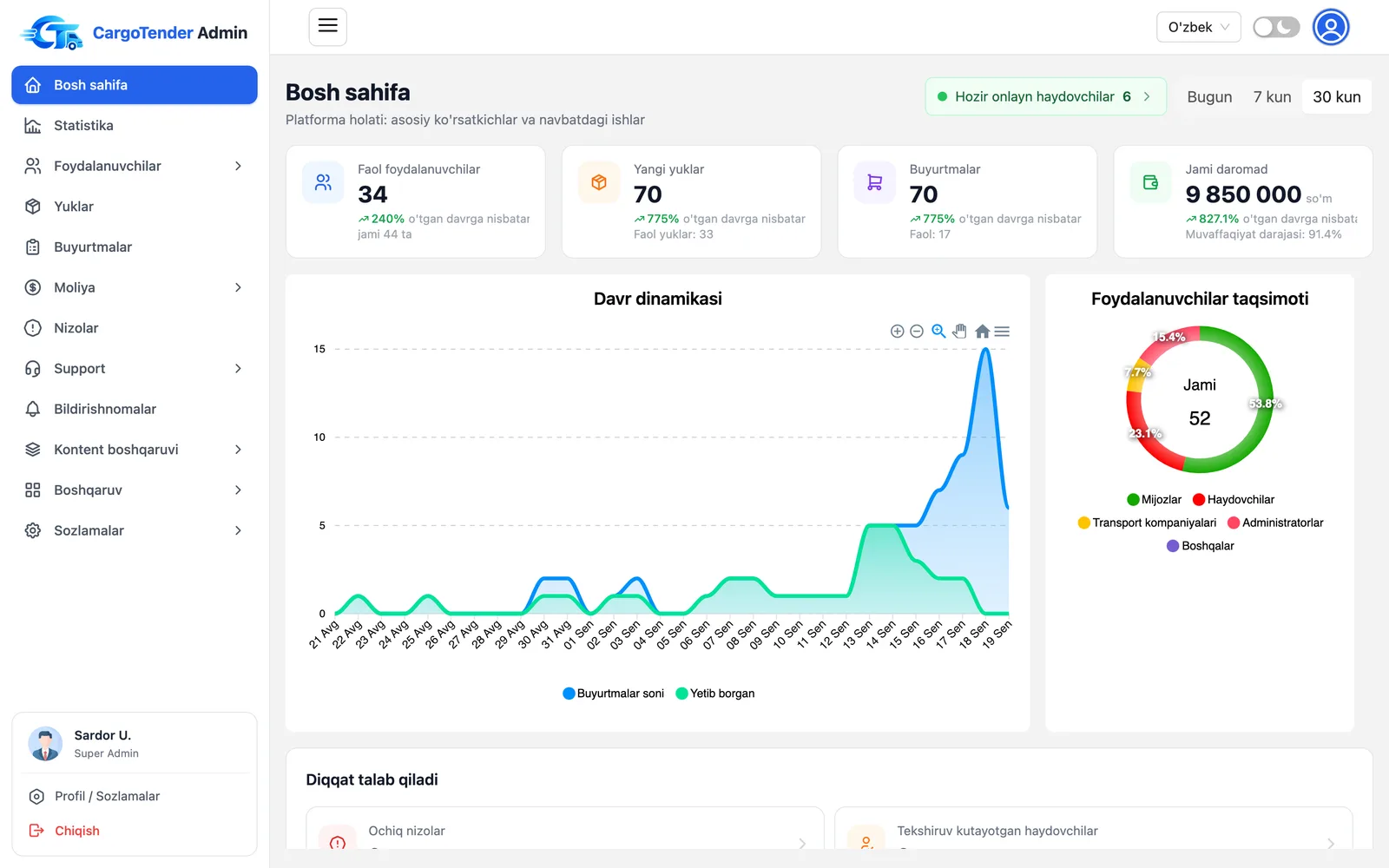Reset chart zoom with home icon
1389x868 pixels.
982,332
